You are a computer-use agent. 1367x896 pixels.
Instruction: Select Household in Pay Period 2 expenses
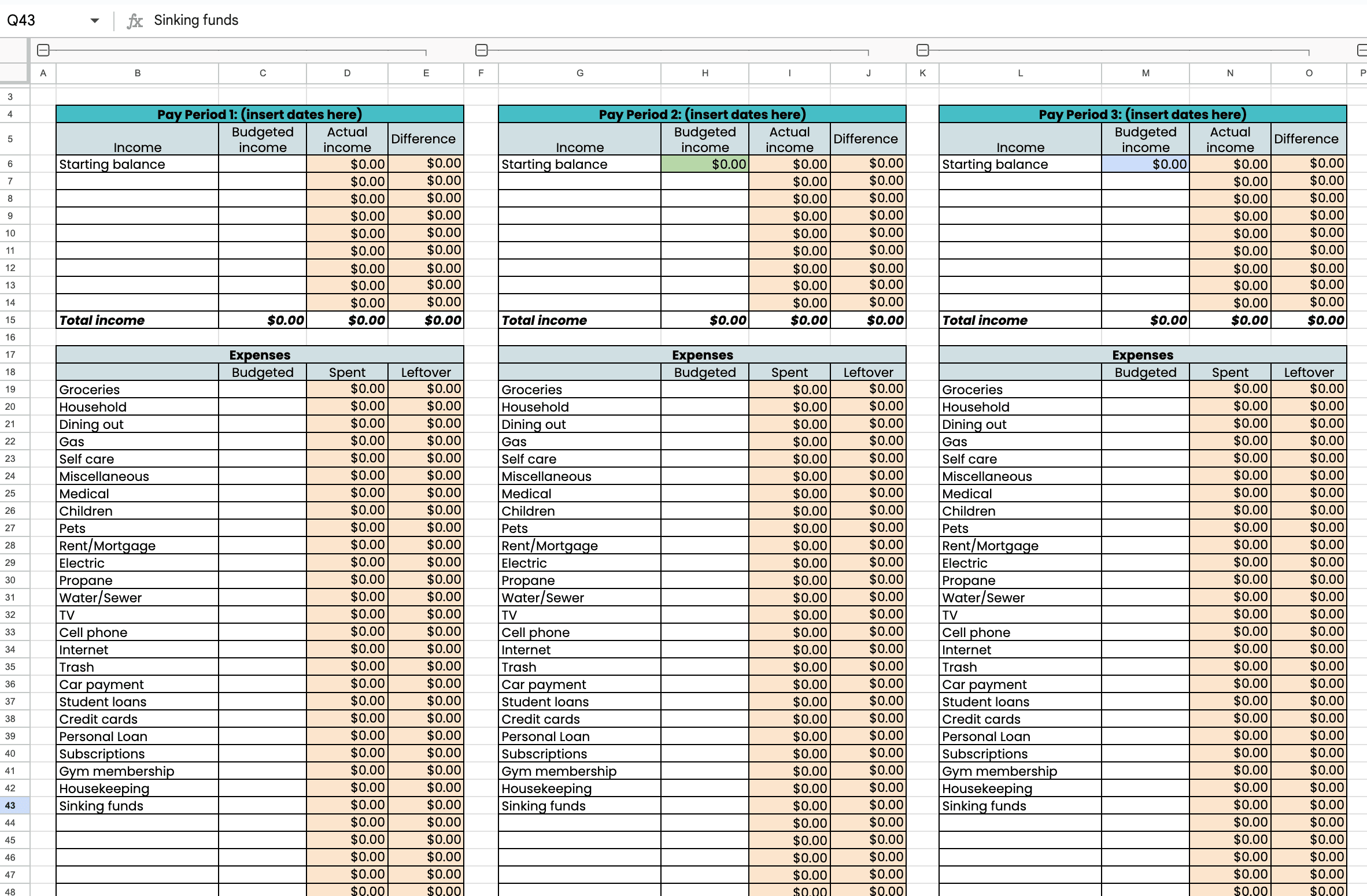[x=580, y=407]
